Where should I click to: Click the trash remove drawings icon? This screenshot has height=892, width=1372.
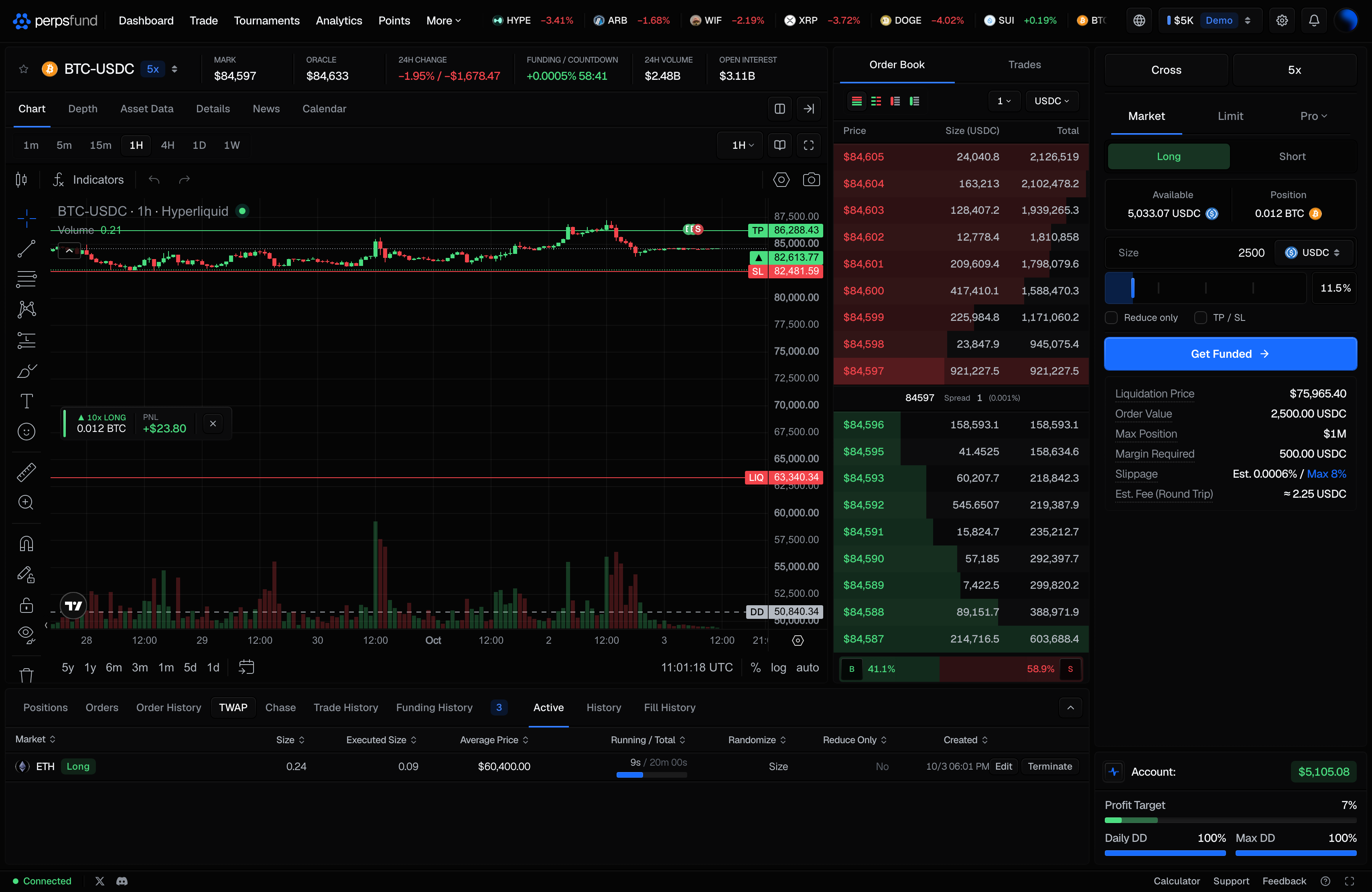pos(26,675)
